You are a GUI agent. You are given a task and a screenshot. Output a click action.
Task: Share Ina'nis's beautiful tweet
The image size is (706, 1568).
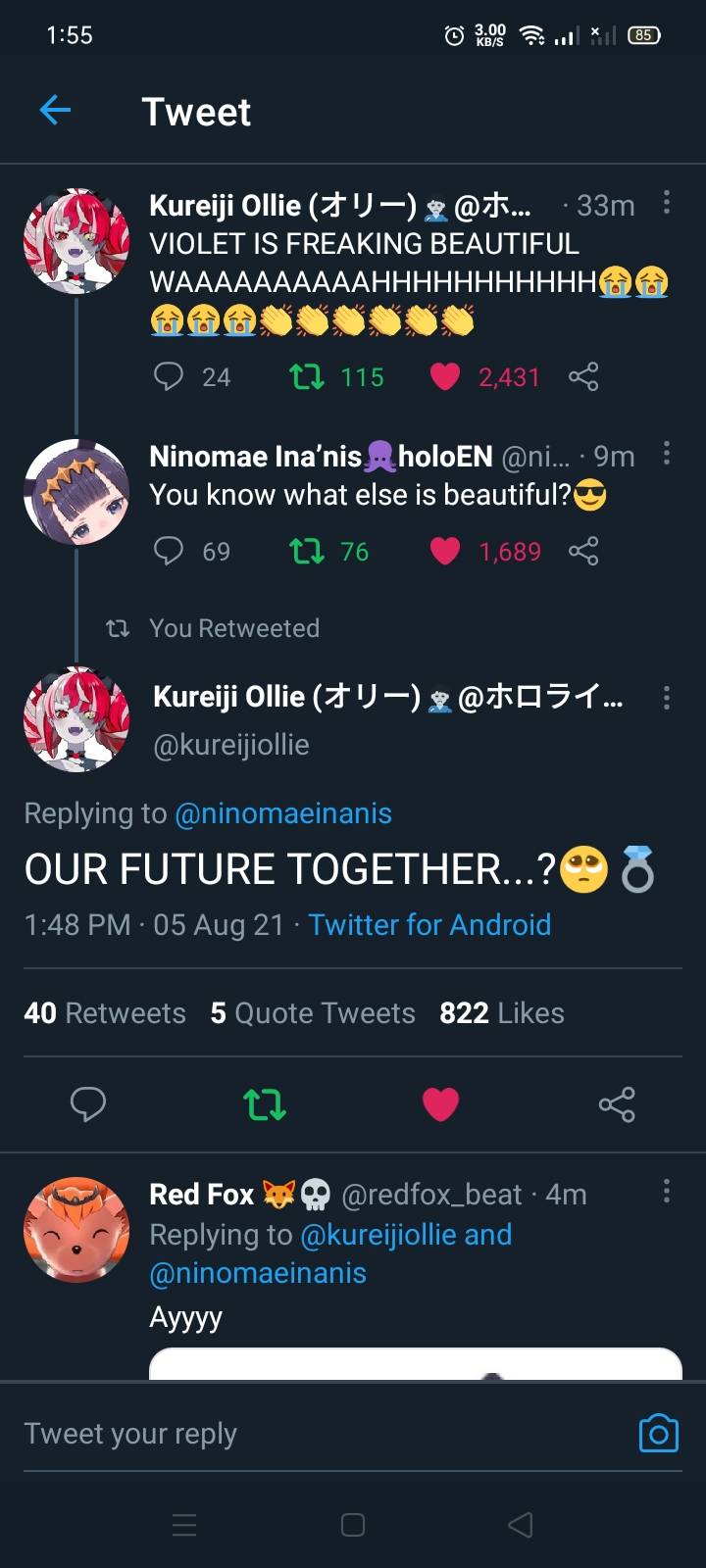(583, 551)
